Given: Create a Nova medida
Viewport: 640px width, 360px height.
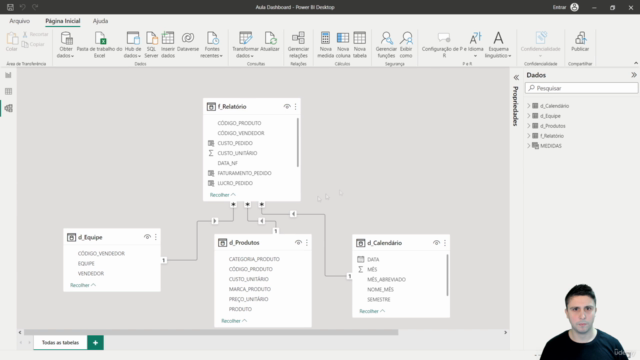Looking at the screenshot, I should [325, 44].
